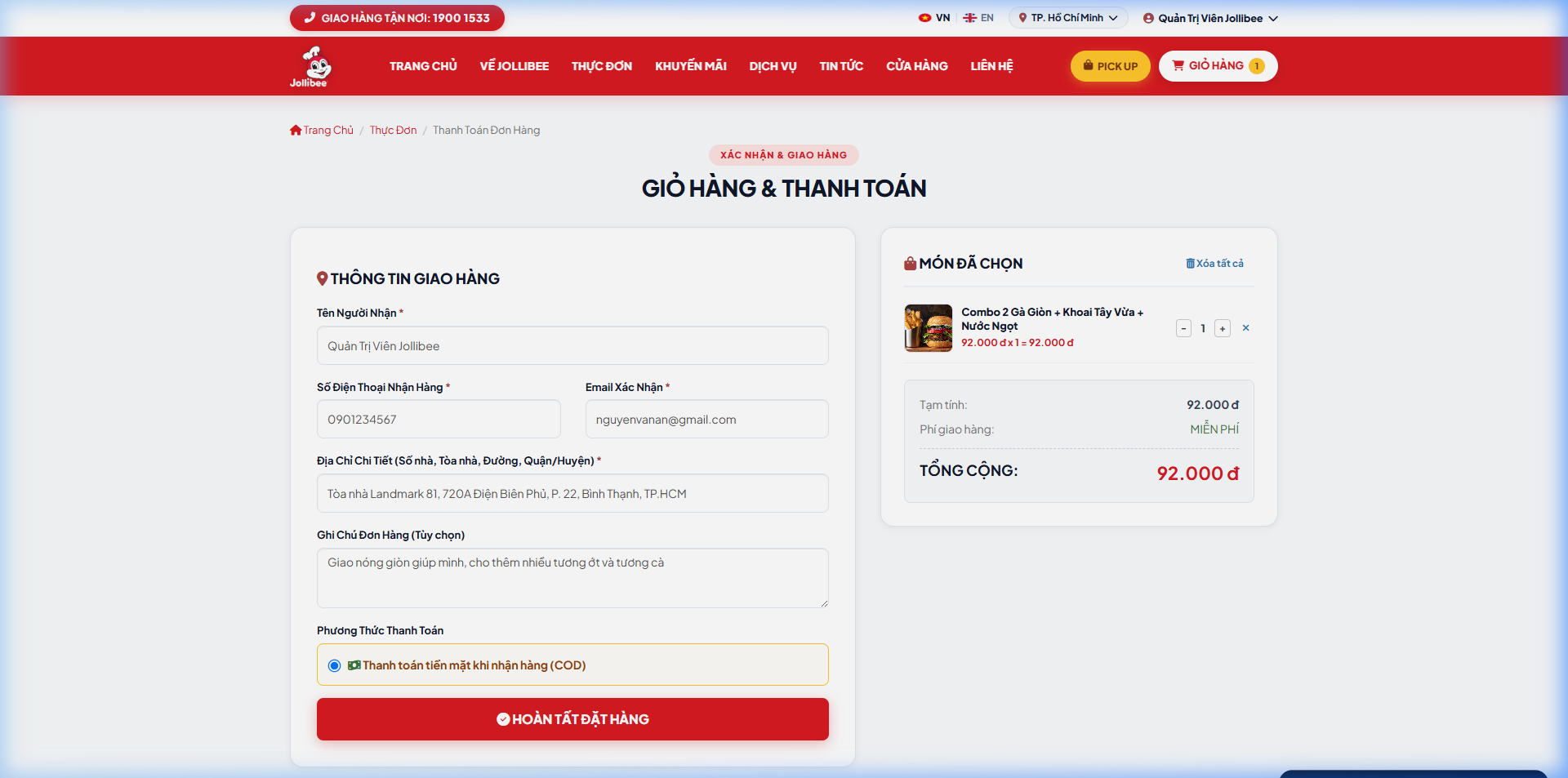Image resolution: width=1568 pixels, height=778 pixels.
Task: Open CỬA HÀNG menu item
Action: (x=917, y=66)
